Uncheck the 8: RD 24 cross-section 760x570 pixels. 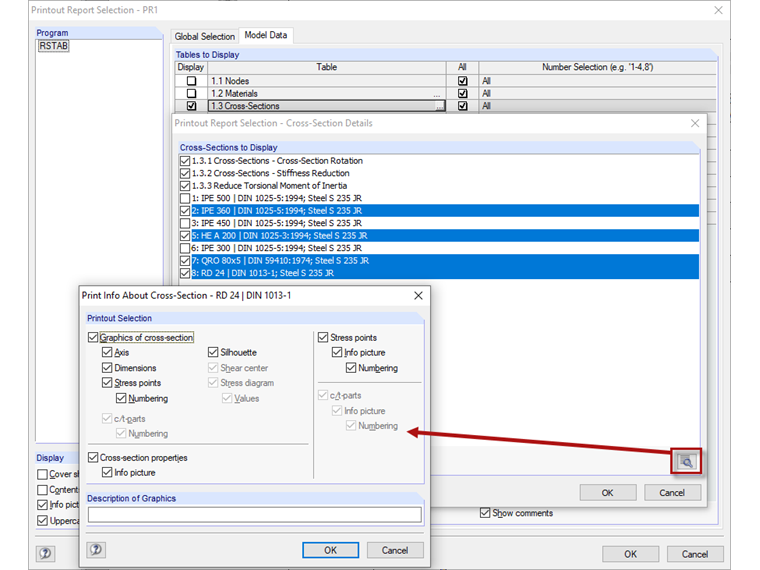(x=185, y=273)
